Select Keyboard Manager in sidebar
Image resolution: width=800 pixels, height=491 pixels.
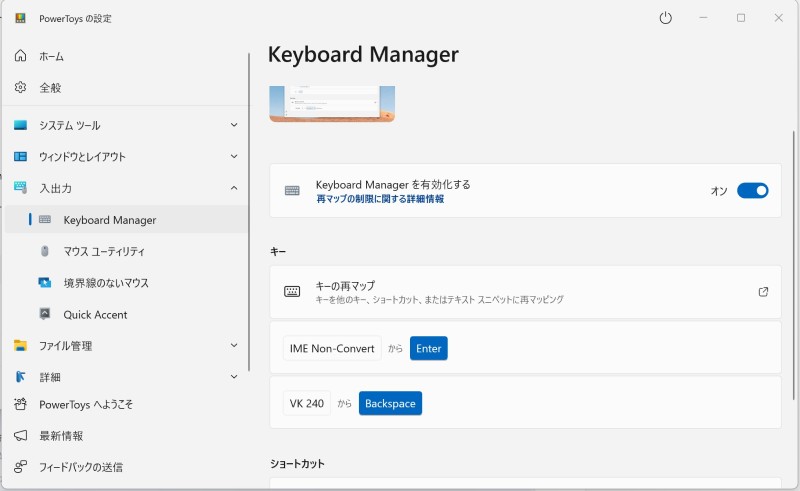pos(126,219)
